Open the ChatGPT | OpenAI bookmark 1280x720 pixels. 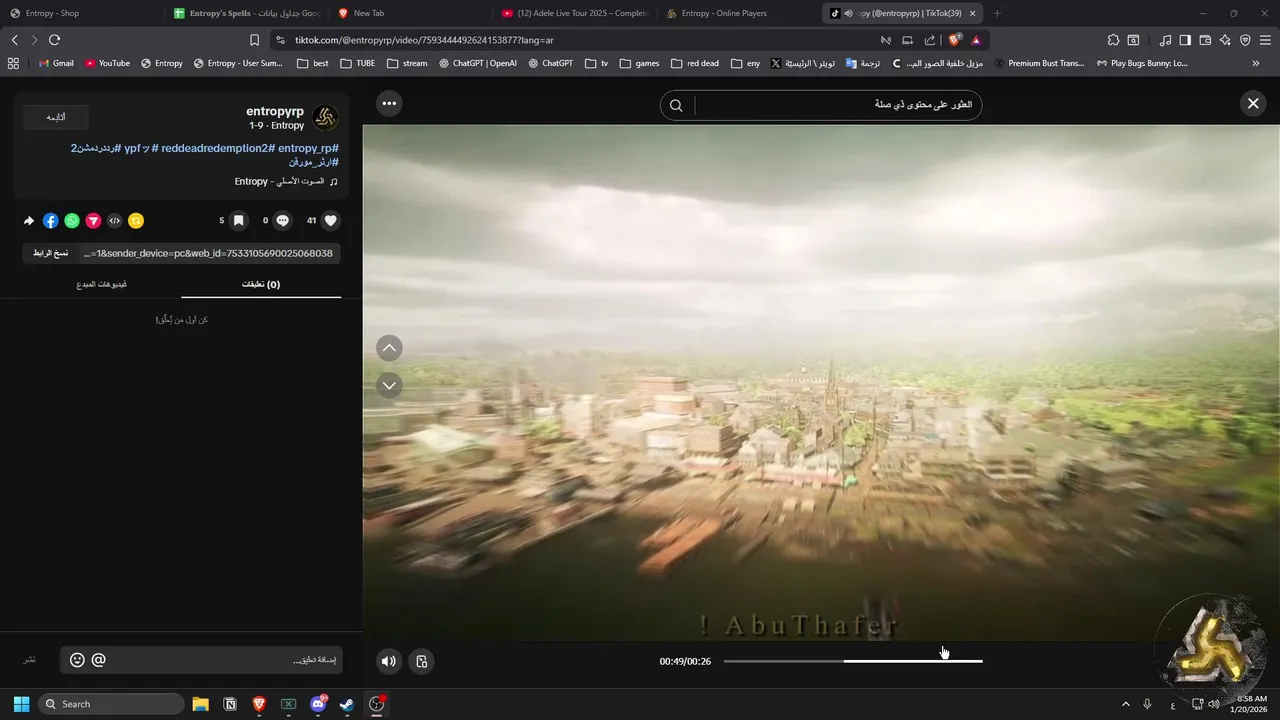tap(478, 63)
